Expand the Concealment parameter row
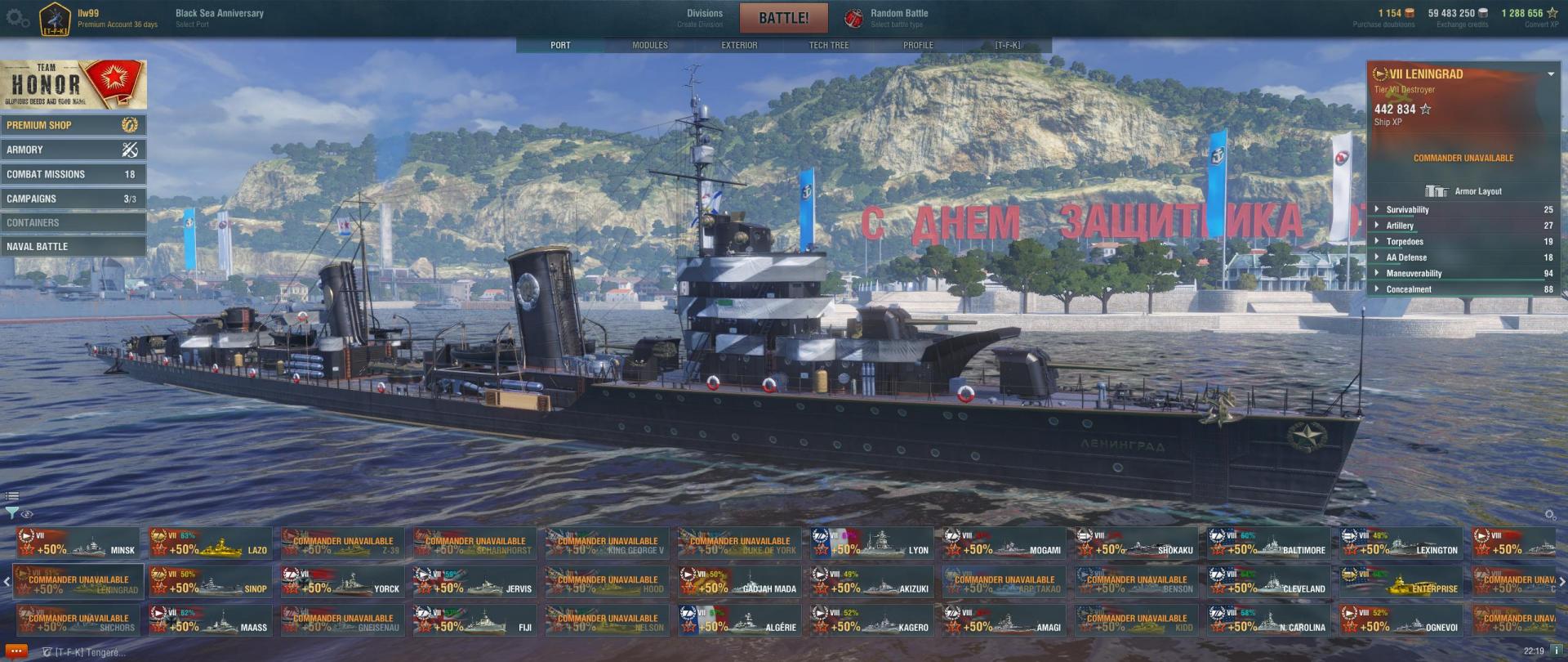This screenshot has height=662, width=1568. (x=1463, y=289)
